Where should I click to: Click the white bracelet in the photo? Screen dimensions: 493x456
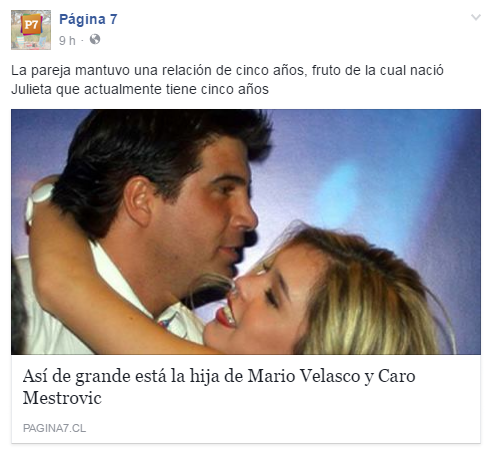37,199
